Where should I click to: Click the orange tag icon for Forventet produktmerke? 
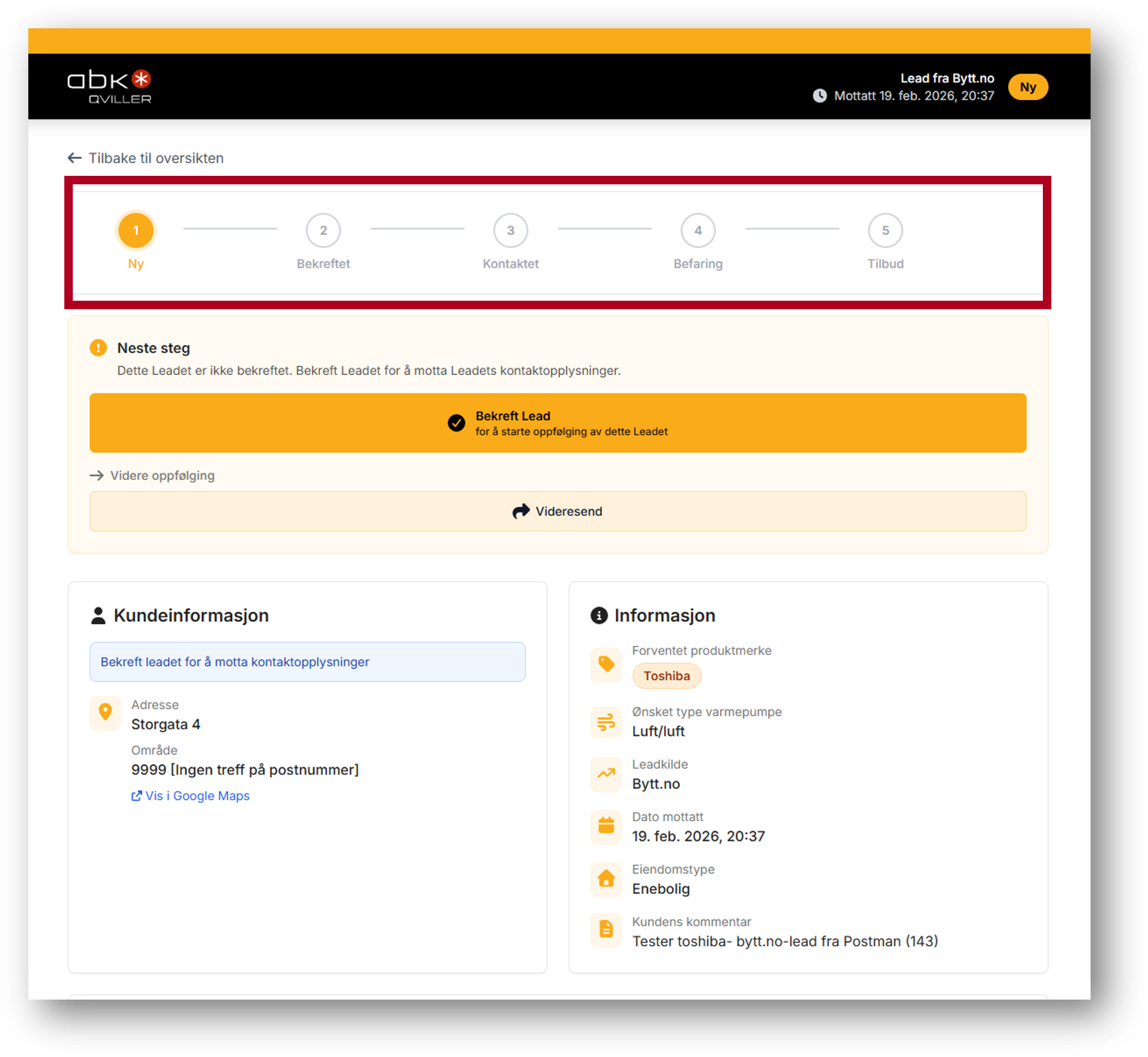point(606,664)
